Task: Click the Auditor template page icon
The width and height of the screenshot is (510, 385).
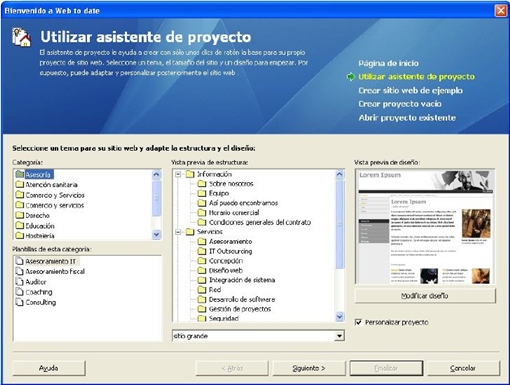Action: pos(20,282)
